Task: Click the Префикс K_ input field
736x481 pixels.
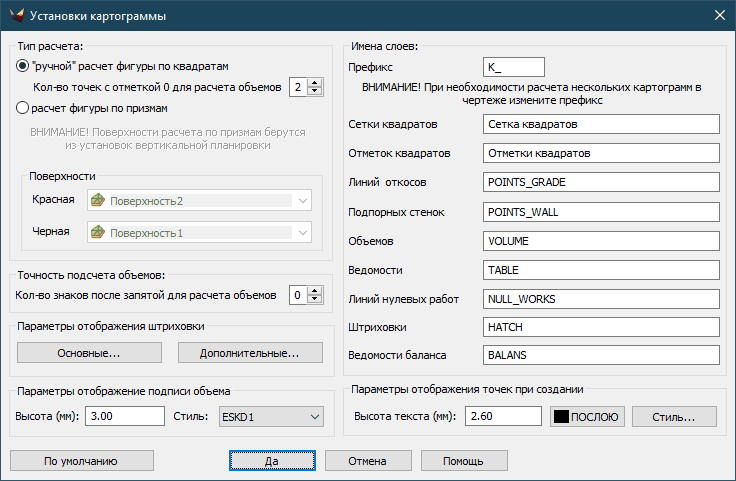Action: (x=512, y=67)
